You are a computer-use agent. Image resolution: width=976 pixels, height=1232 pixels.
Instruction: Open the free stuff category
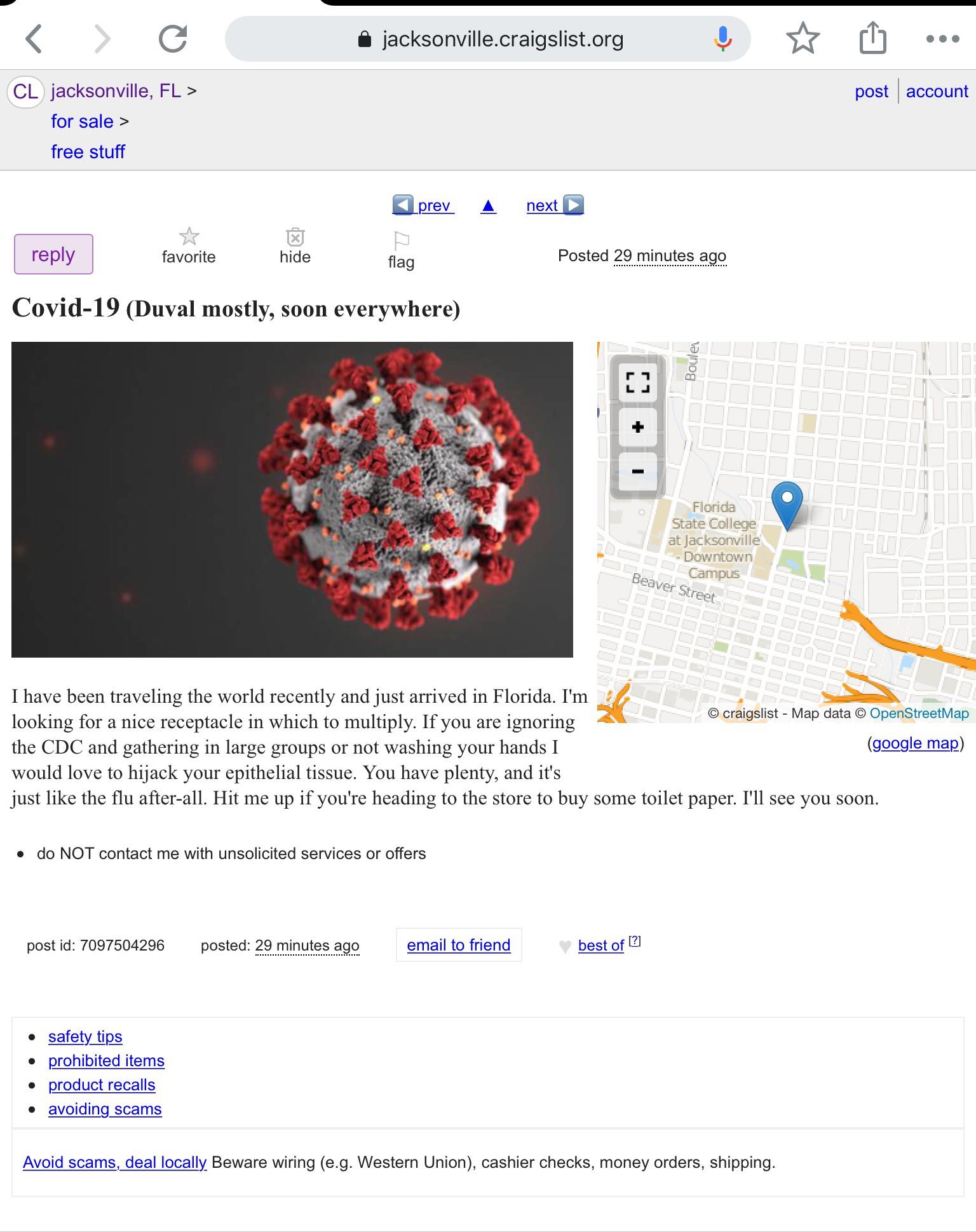click(88, 151)
